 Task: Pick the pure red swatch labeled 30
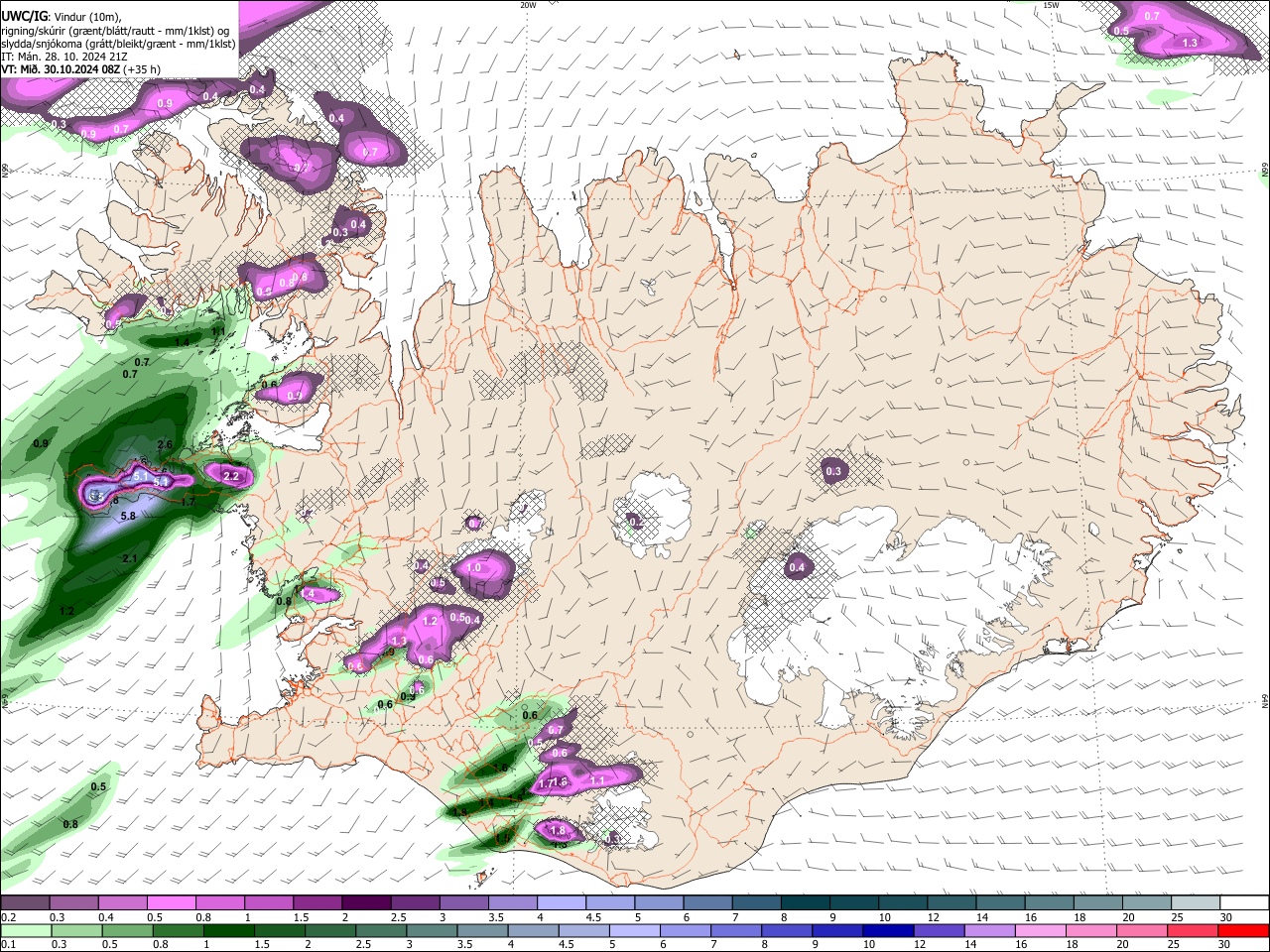point(1244,930)
